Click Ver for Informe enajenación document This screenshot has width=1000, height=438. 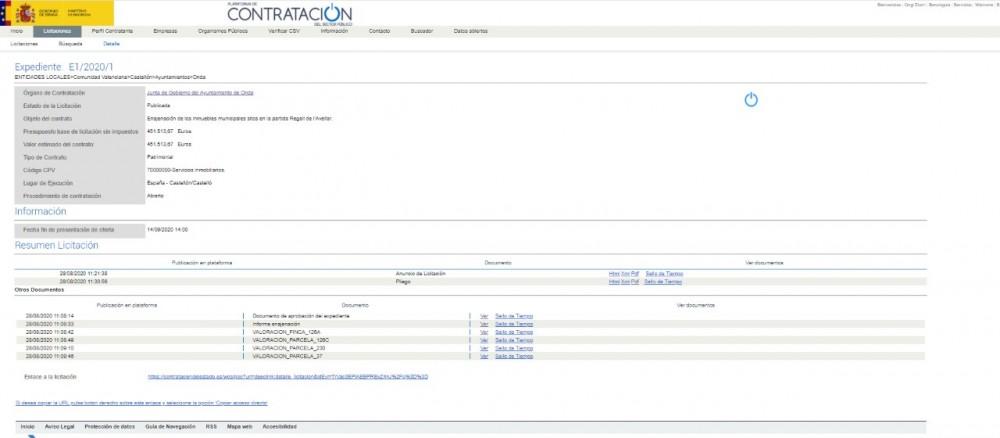point(484,323)
